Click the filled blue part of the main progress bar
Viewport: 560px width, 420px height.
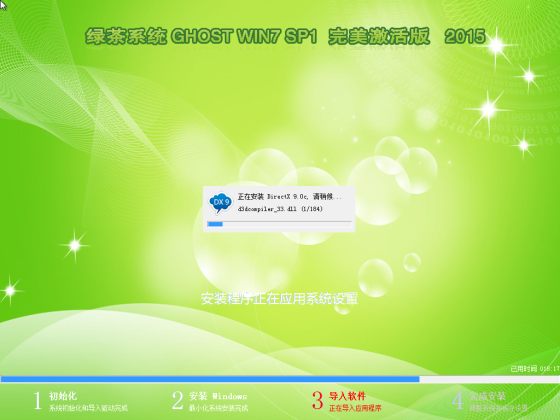click(210, 379)
